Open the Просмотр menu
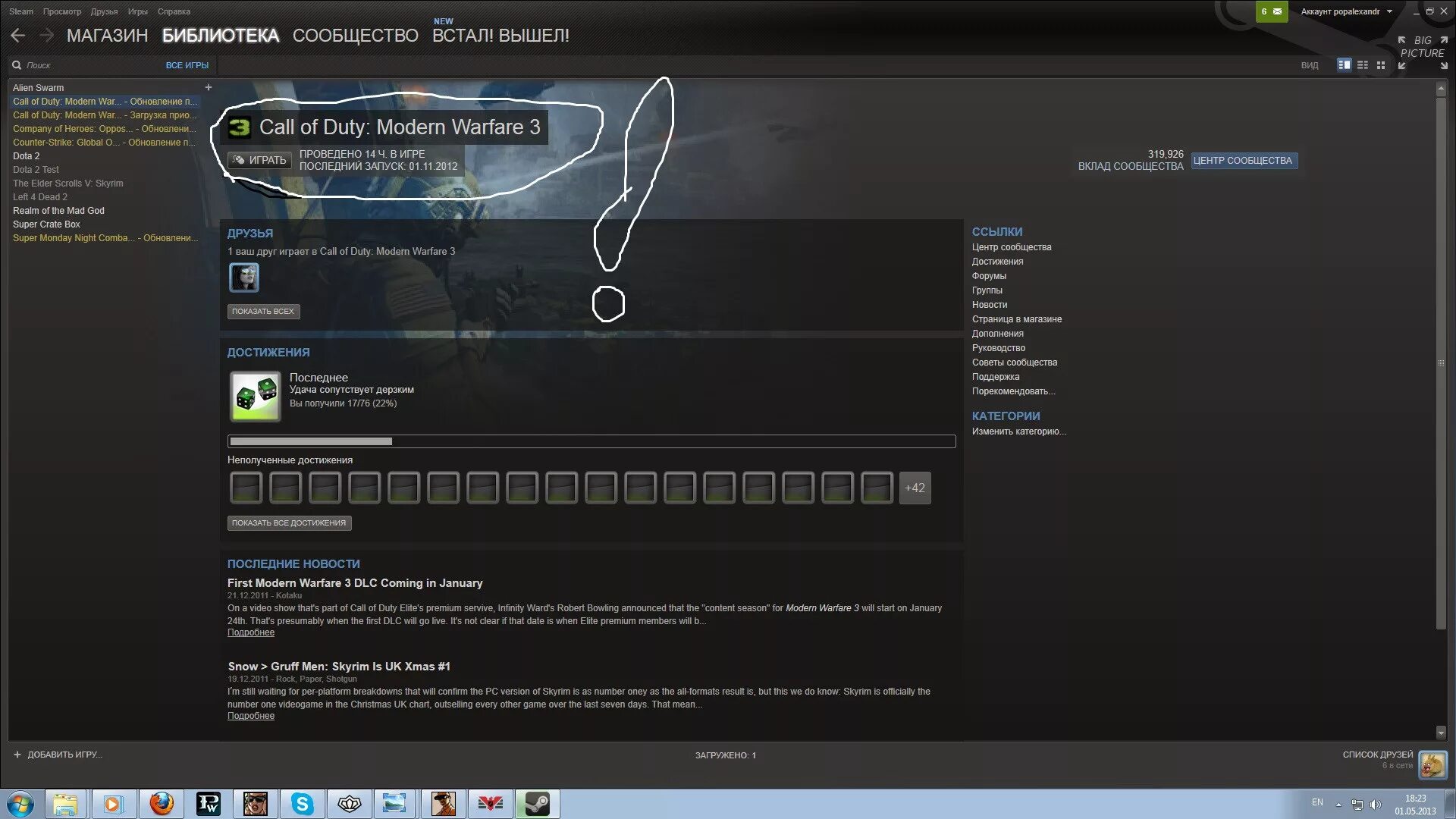Image resolution: width=1456 pixels, height=819 pixels. [62, 11]
